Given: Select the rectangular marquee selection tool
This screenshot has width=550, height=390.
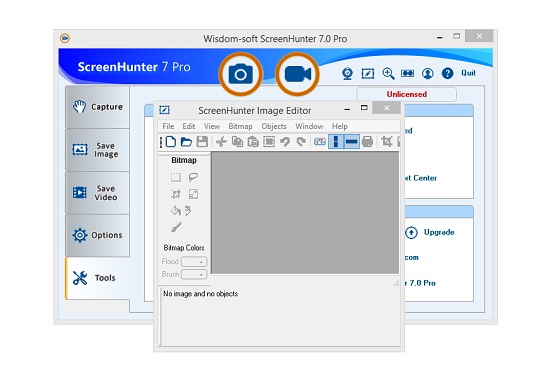Looking at the screenshot, I should [x=176, y=177].
